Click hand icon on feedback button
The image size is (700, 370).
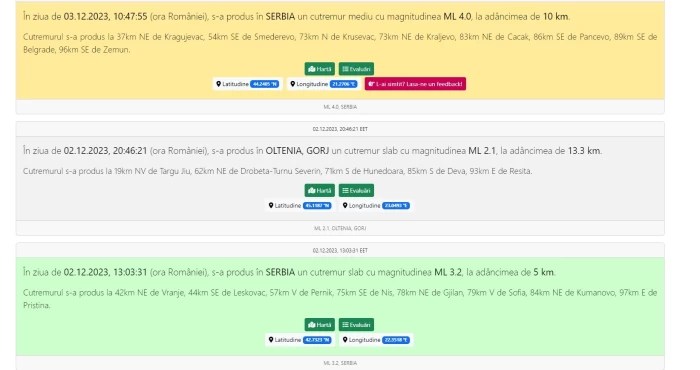pos(371,84)
